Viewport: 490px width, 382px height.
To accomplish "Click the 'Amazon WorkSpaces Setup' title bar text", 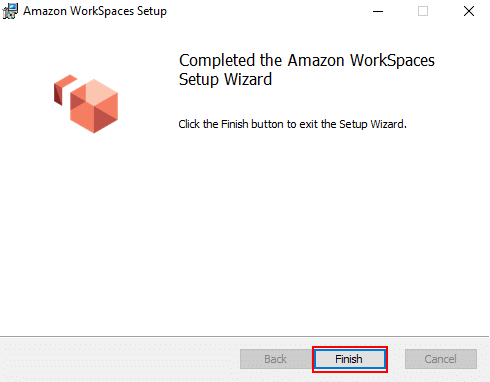I will (95, 11).
